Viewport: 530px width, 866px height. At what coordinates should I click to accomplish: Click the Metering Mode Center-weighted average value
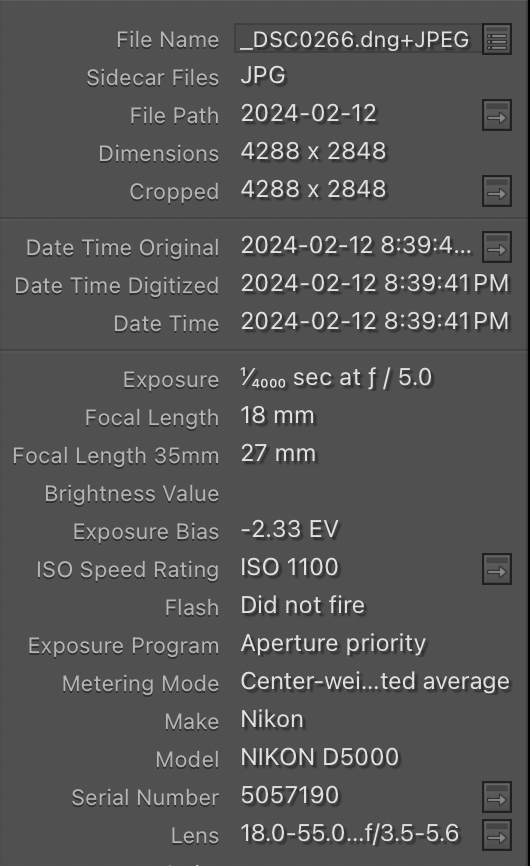(x=375, y=682)
